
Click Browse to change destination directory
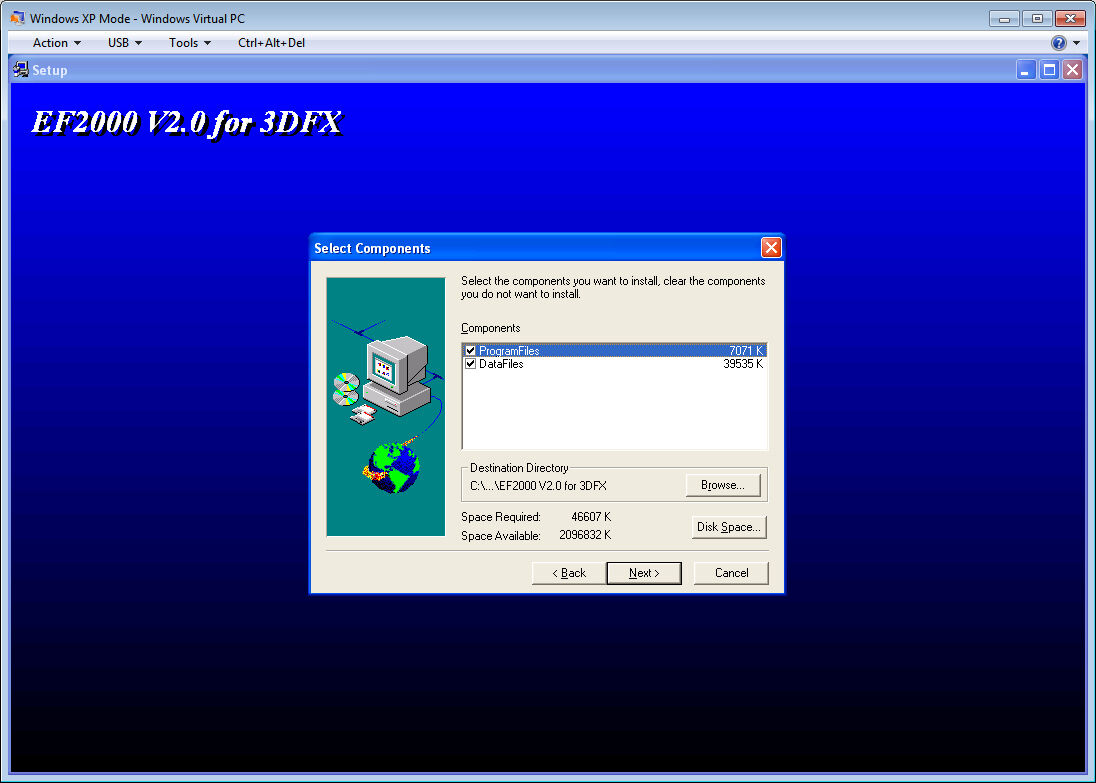(723, 485)
